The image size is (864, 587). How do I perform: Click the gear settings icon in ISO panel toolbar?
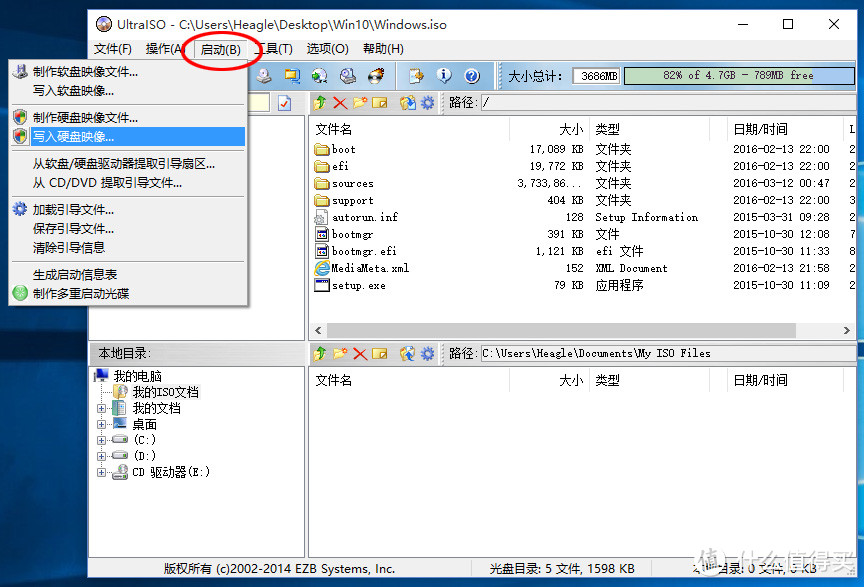point(427,102)
